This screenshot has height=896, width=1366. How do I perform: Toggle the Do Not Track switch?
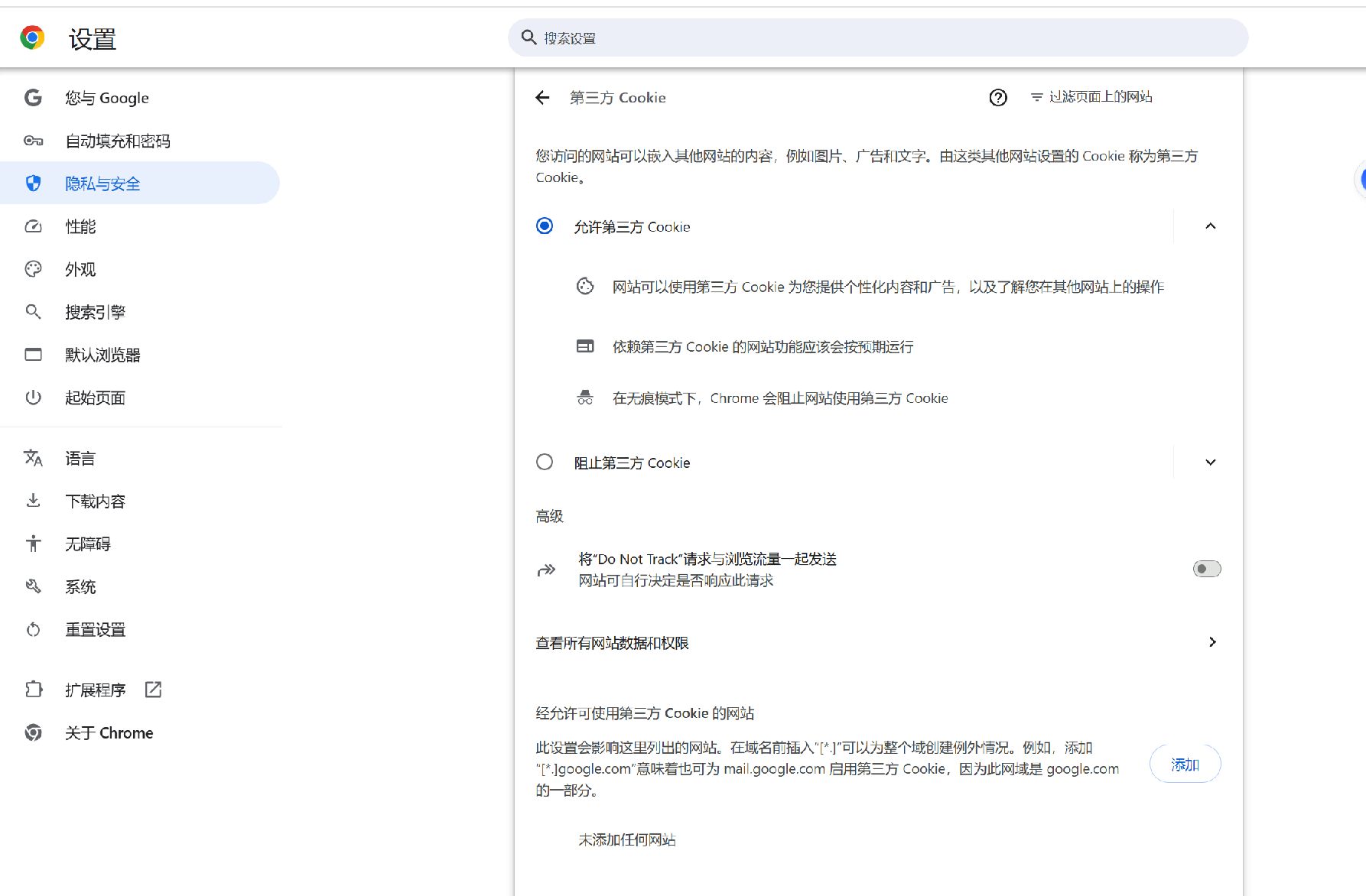pyautogui.click(x=1206, y=569)
